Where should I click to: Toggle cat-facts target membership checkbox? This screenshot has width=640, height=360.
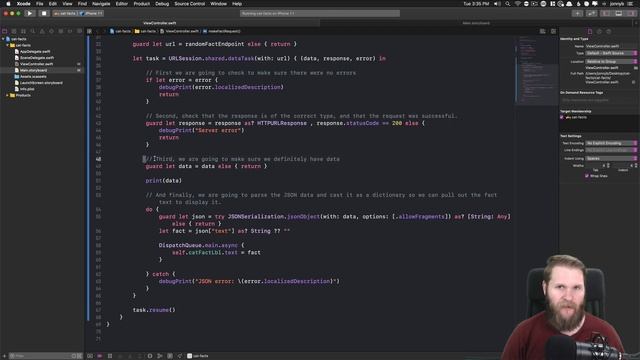pyautogui.click(x=562, y=117)
